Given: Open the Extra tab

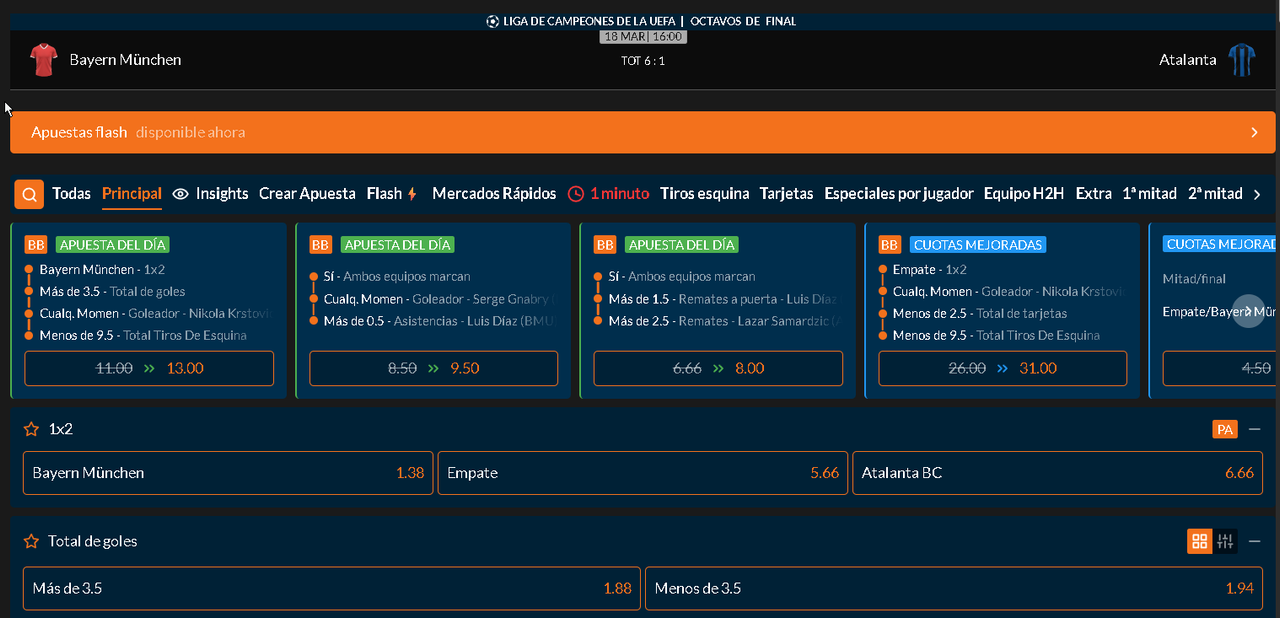Looking at the screenshot, I should click(1094, 194).
